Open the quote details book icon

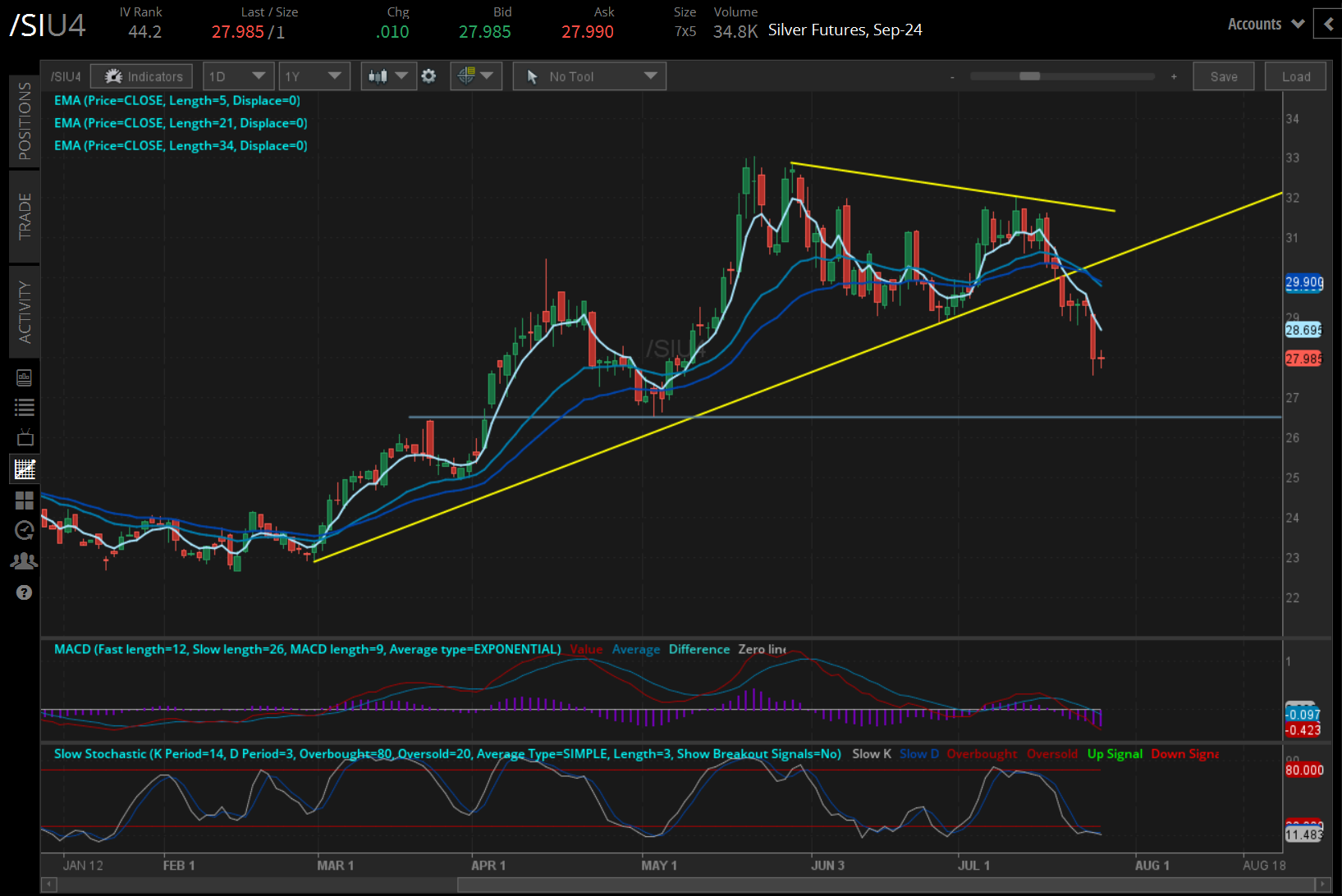click(24, 377)
